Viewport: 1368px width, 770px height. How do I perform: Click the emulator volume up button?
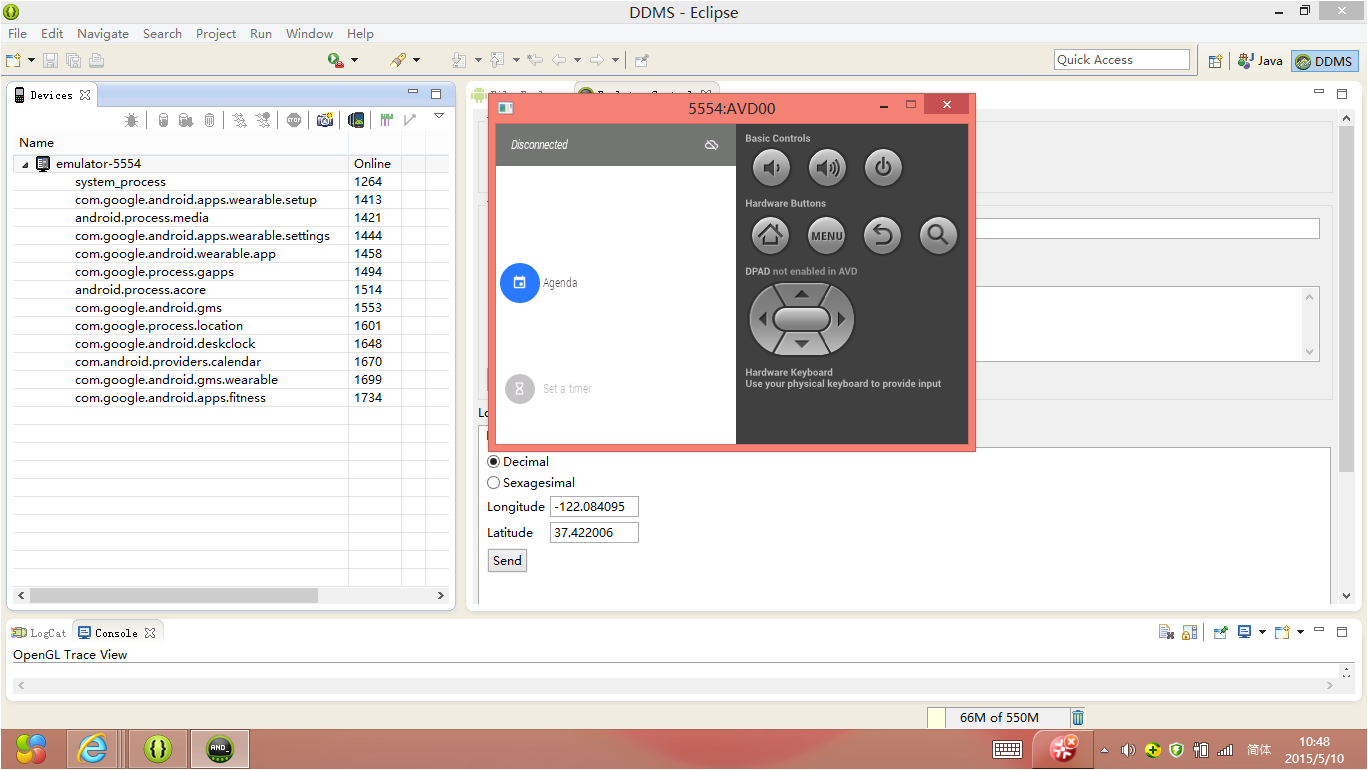827,168
